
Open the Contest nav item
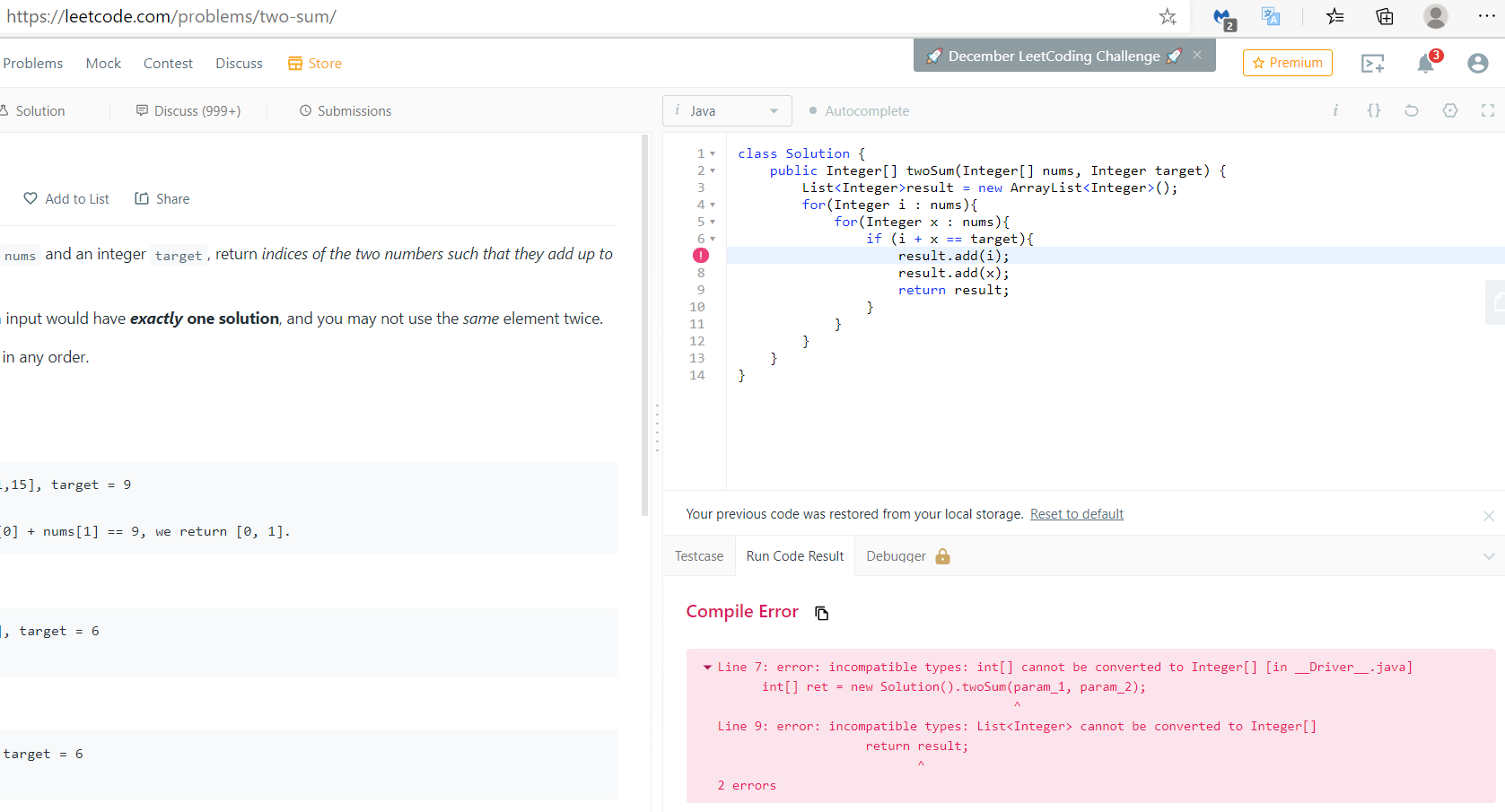click(168, 63)
